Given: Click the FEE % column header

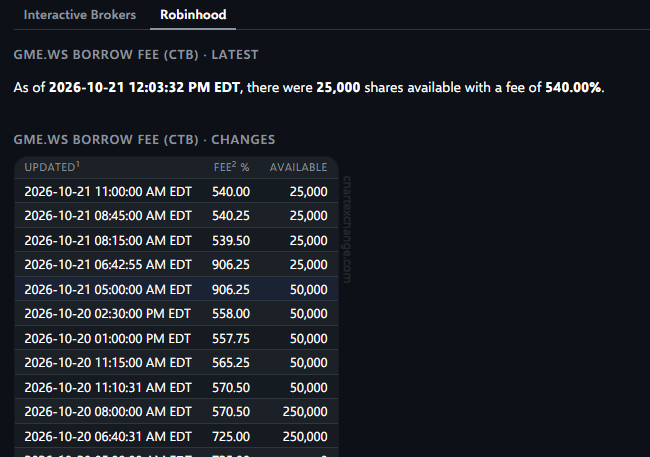Looking at the screenshot, I should 231,167.
